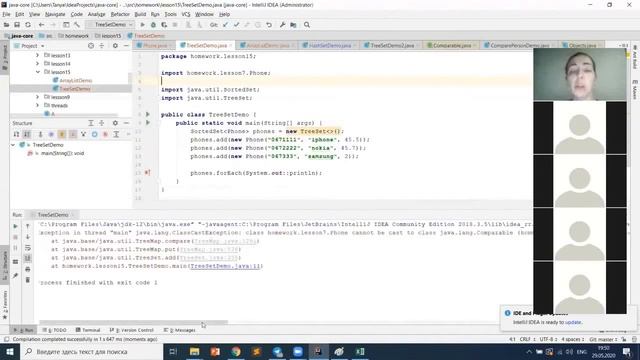Toggle sort alphabetically in Structure
The image size is (640, 360).
(27, 134)
